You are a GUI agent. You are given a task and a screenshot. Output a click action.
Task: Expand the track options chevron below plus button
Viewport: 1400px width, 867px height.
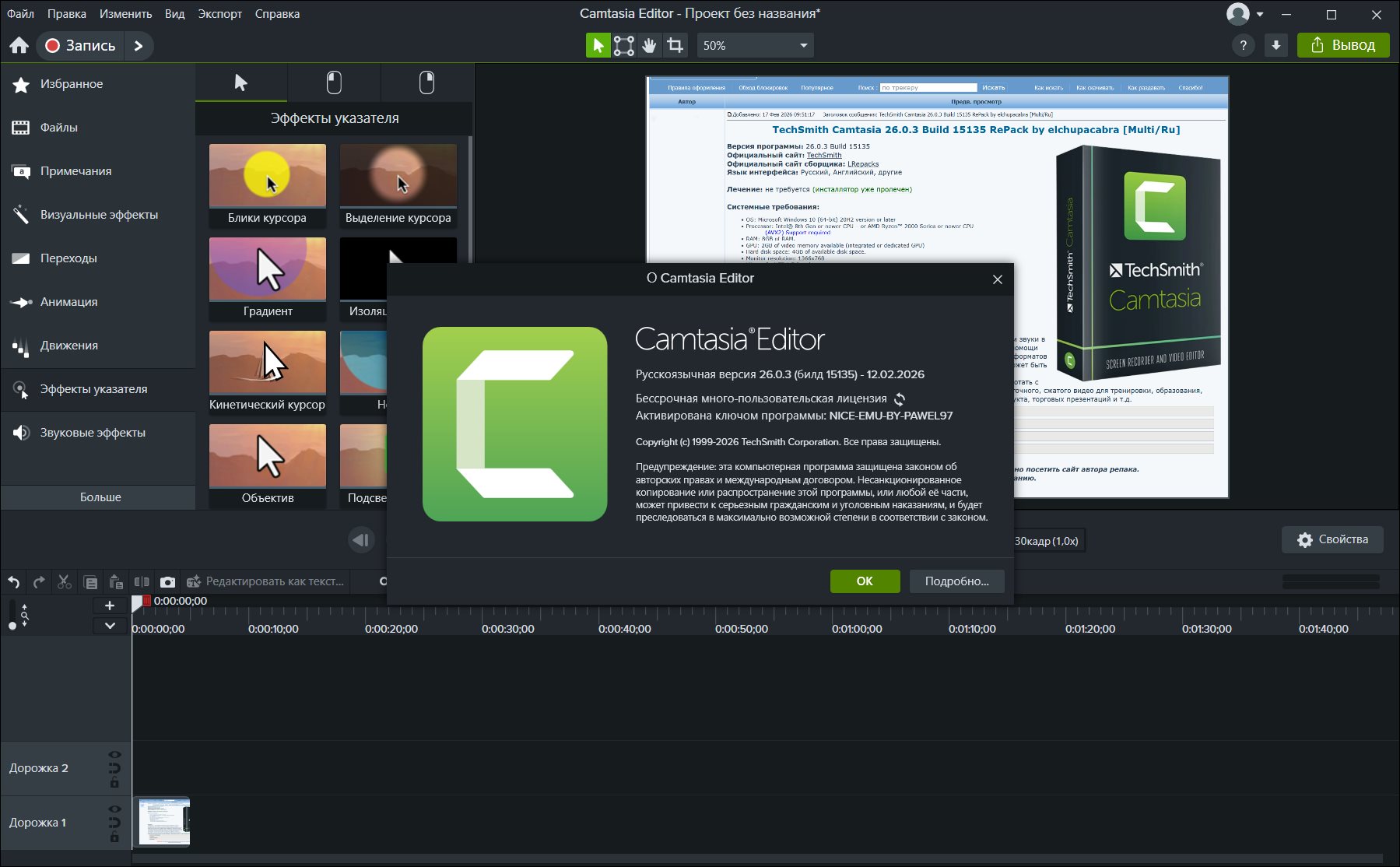click(110, 626)
